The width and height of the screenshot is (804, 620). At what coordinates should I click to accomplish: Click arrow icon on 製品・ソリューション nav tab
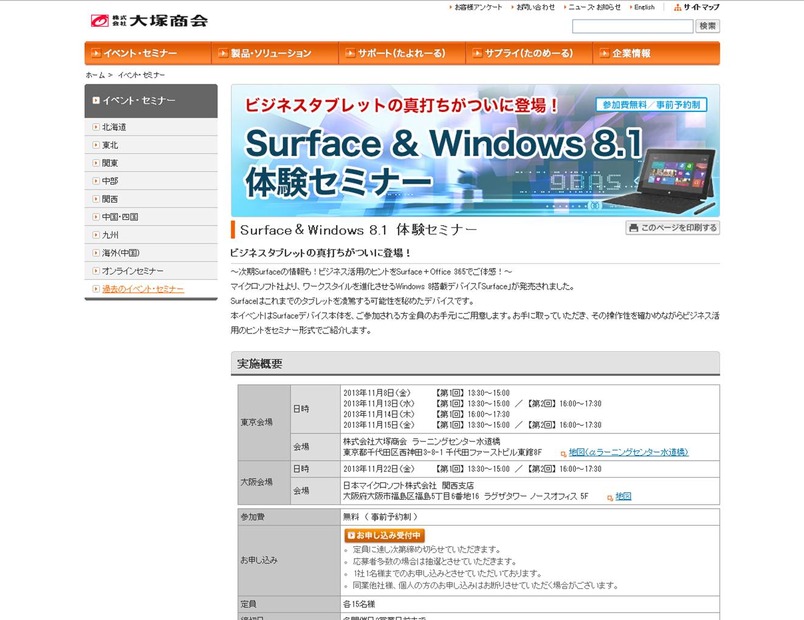coord(223,53)
